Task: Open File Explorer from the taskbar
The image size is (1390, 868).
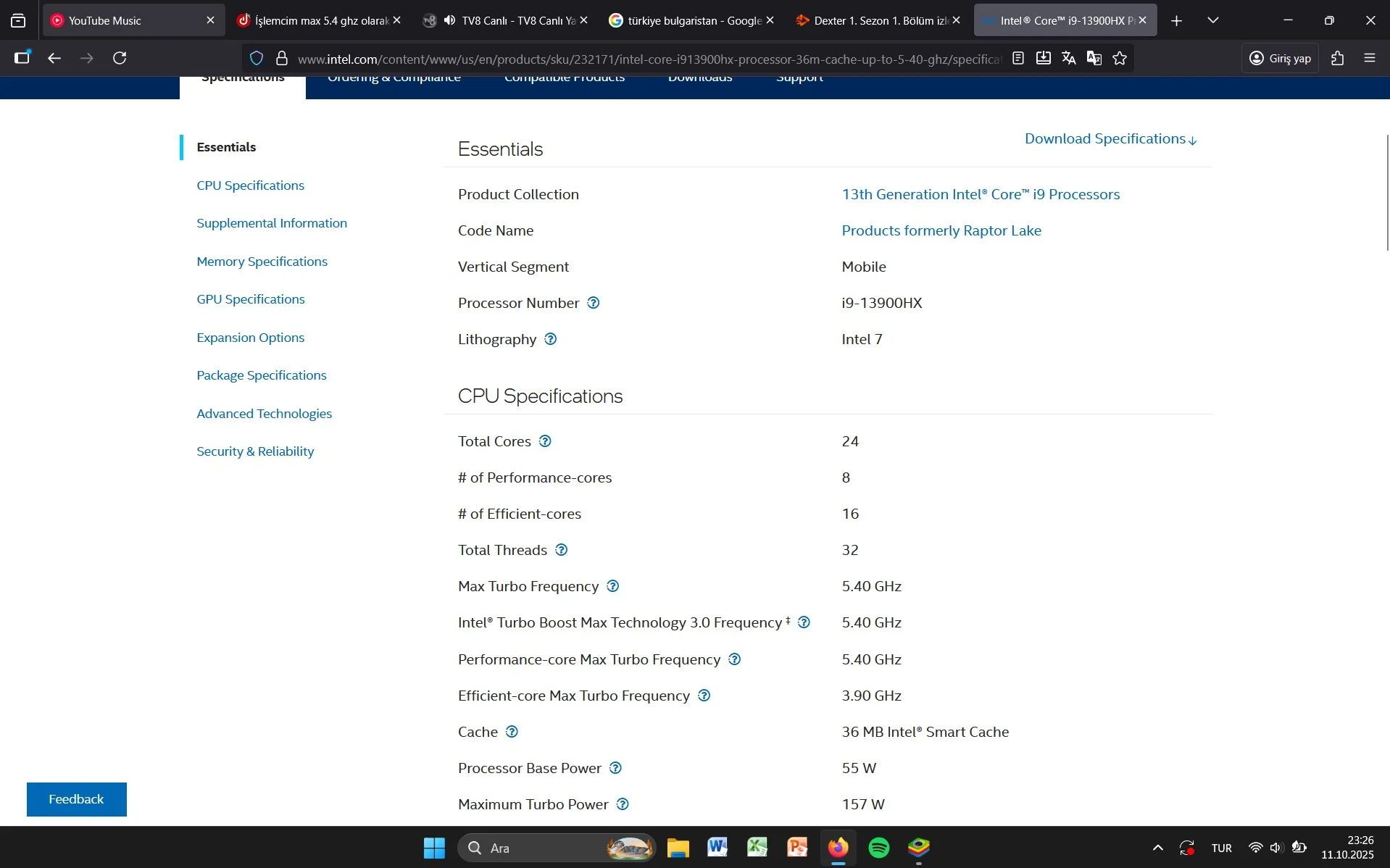Action: click(x=678, y=848)
